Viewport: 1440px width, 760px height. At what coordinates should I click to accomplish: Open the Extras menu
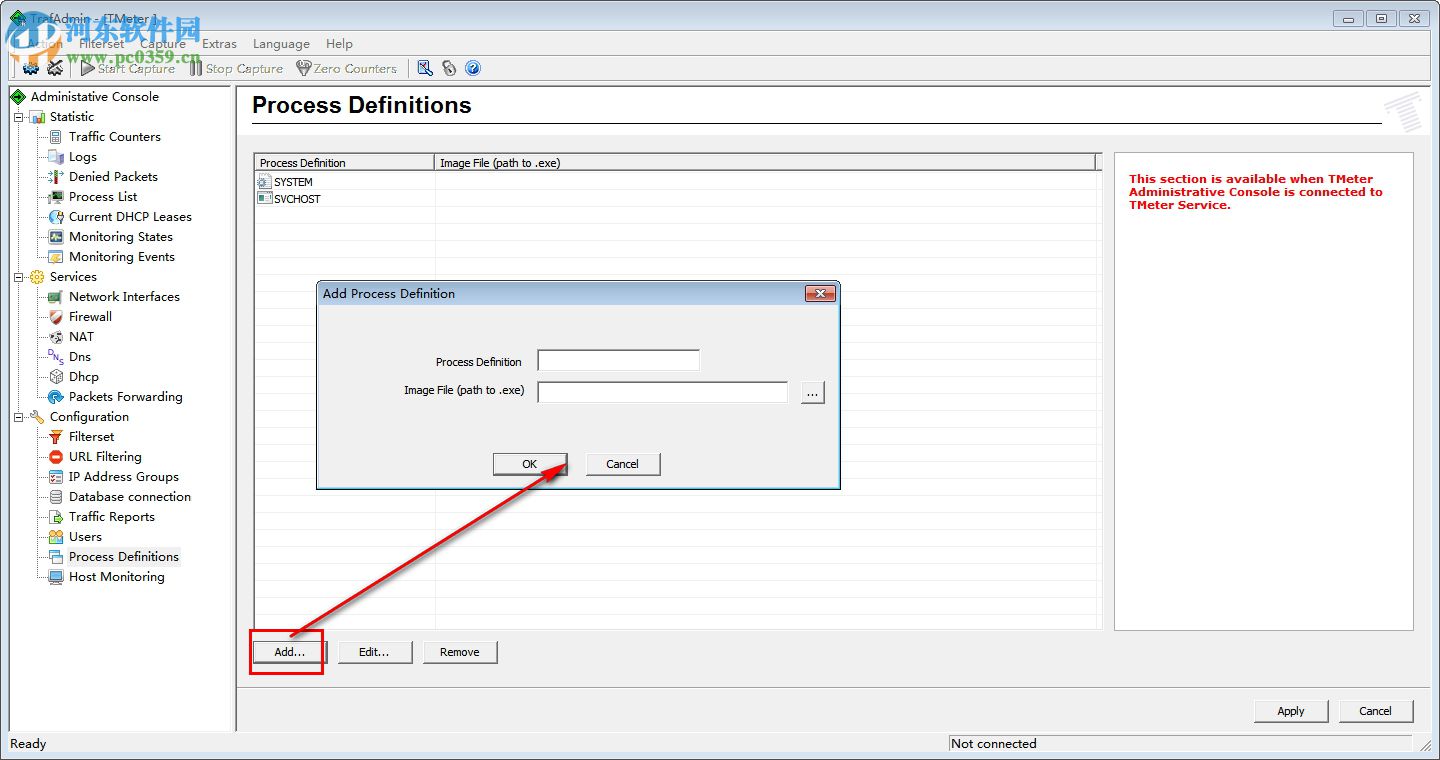220,44
